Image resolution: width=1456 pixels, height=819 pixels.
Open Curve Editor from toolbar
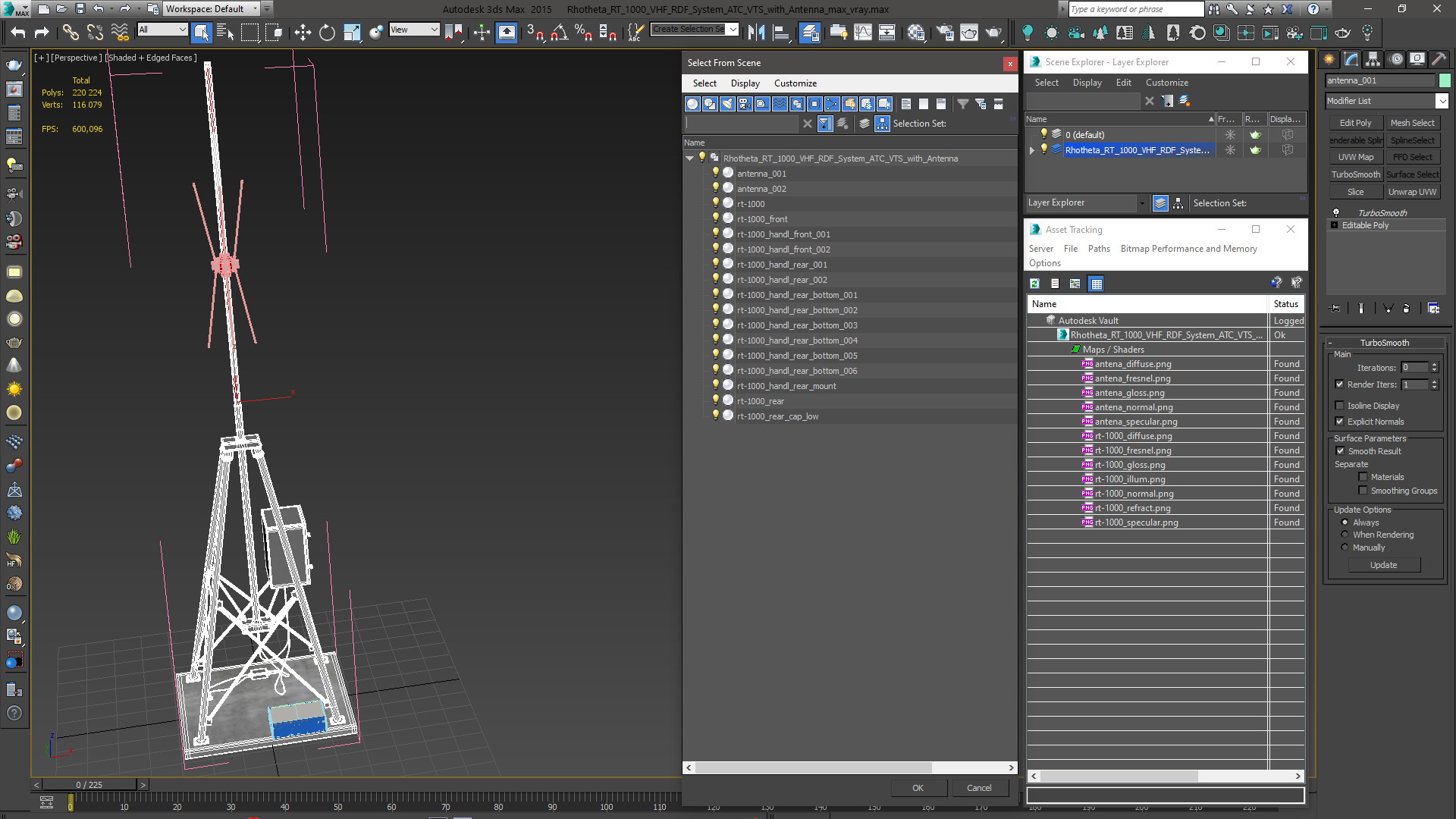click(x=863, y=32)
